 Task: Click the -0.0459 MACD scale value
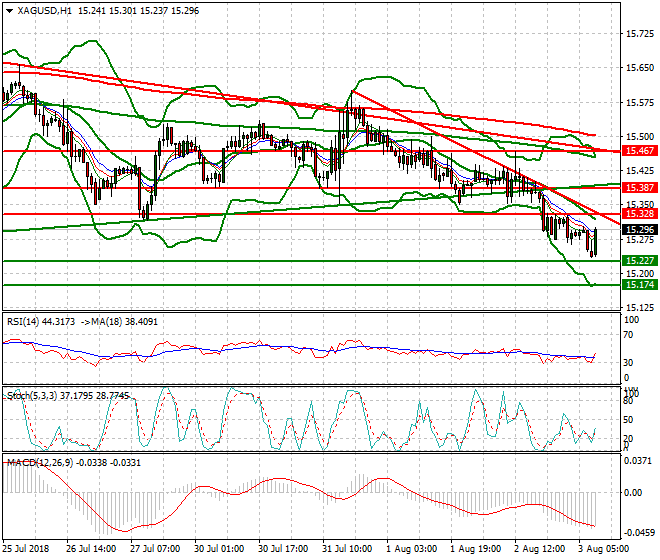pyautogui.click(x=638, y=533)
